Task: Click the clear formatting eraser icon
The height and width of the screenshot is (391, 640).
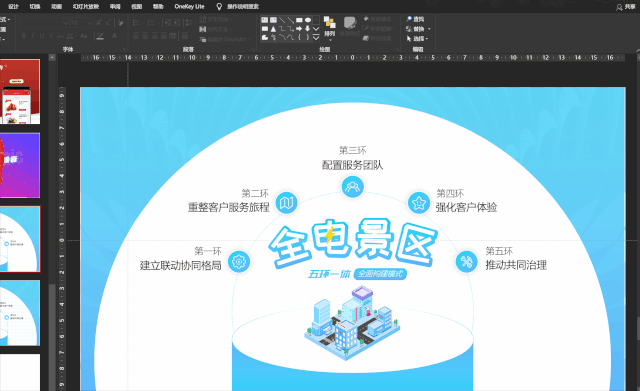Action: pyautogui.click(x=120, y=23)
